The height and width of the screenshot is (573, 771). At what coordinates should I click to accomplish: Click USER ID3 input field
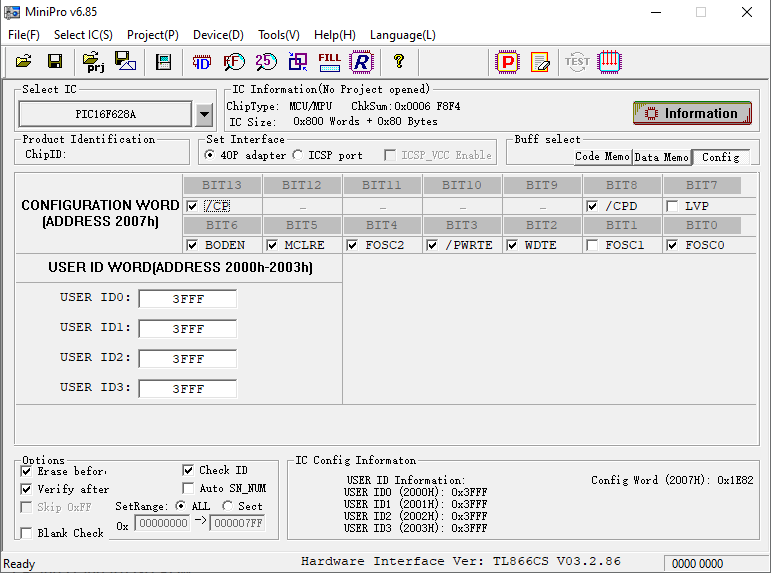point(187,389)
